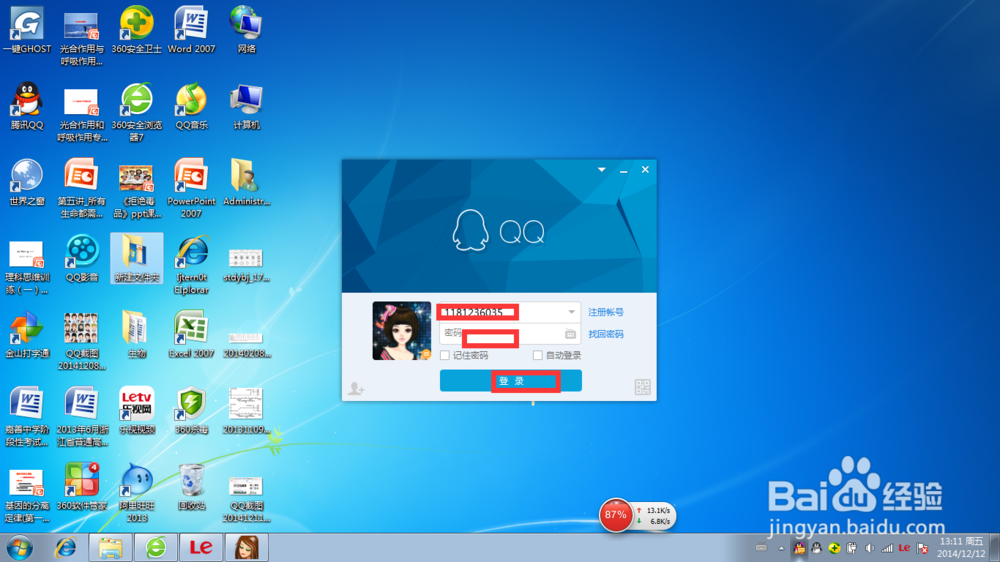Viewport: 1000px width, 562px height.
Task: Select the Excel 2007 desktop shortcut
Action: click(191, 334)
